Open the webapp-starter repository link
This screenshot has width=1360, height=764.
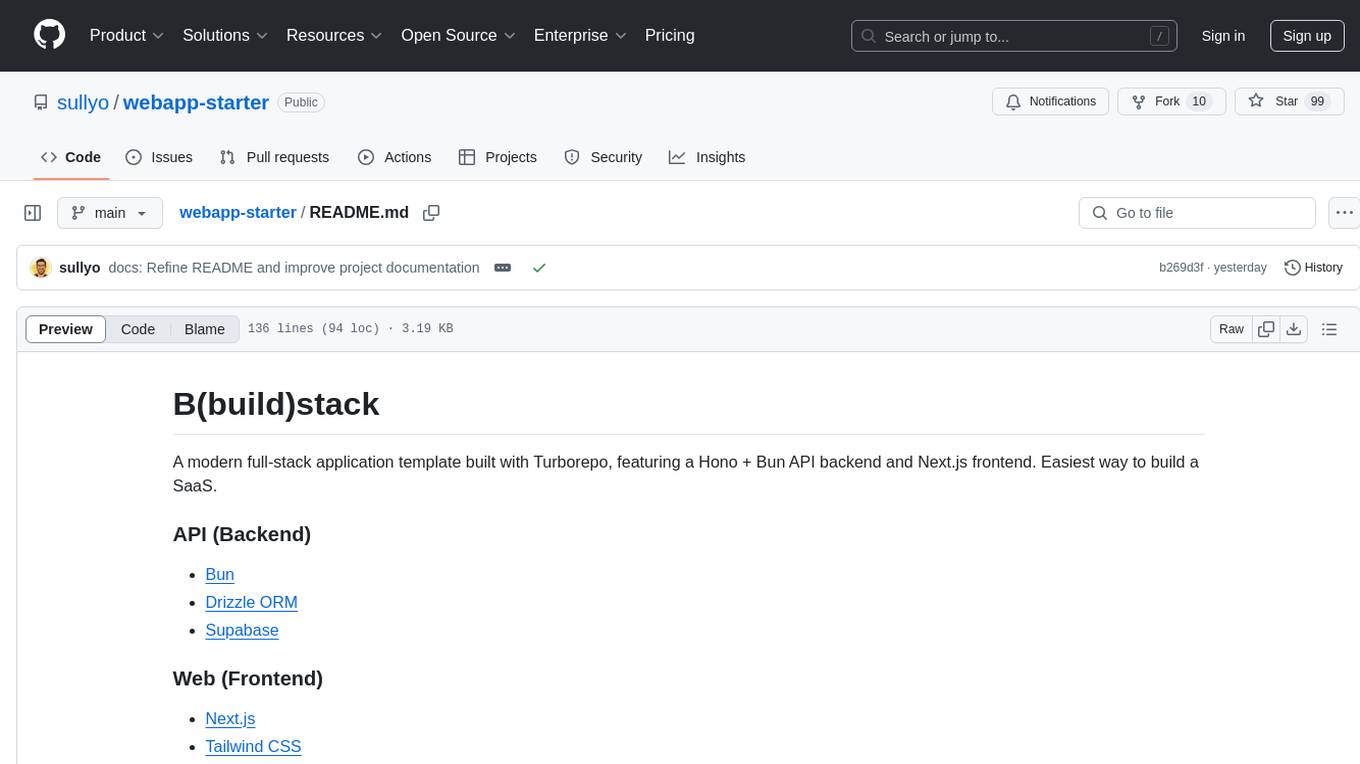click(196, 102)
